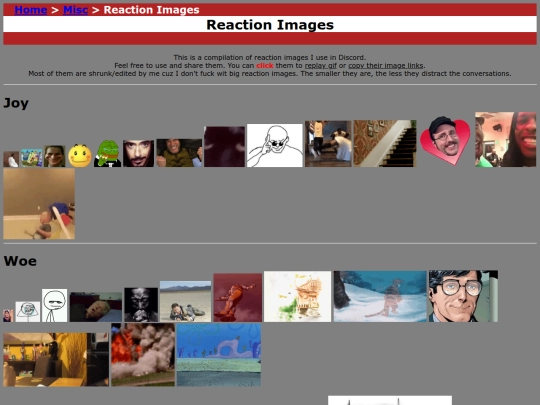Click the staircase with wallpaper gif
Viewport: 540px width, 405px height.
click(385, 144)
